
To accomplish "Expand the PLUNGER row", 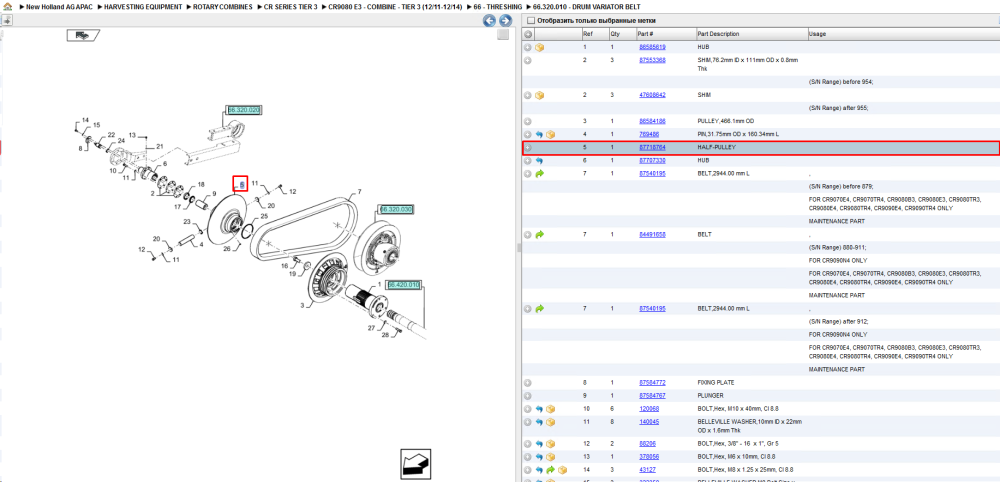I will tap(527, 396).
